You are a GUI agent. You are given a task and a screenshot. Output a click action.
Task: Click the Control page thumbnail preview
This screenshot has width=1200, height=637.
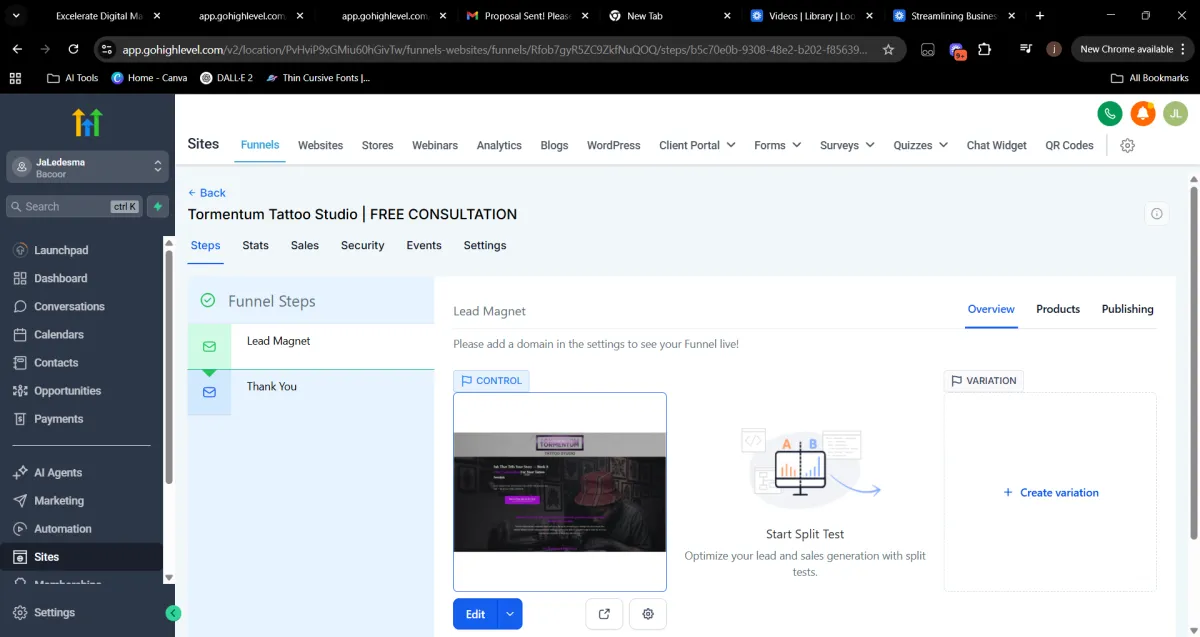pos(560,491)
